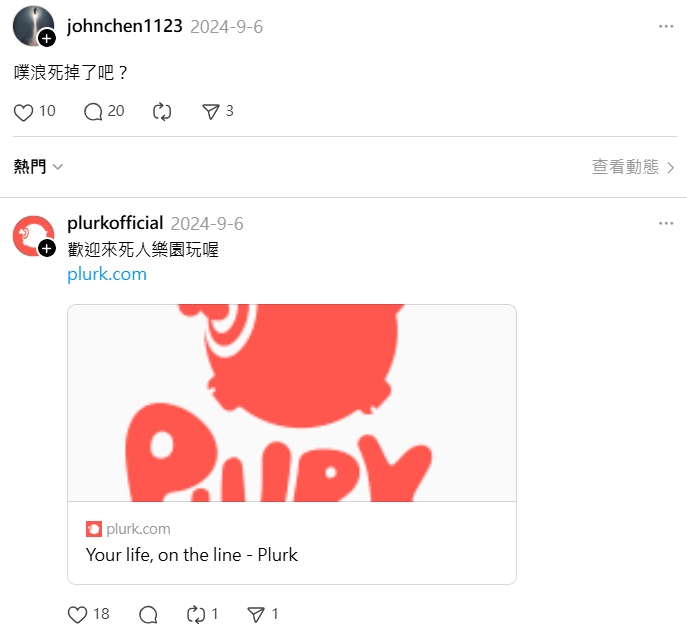The width and height of the screenshot is (687, 633).
Task: Follow johnchen1123 via plus badge on avatar
Action: 47,38
